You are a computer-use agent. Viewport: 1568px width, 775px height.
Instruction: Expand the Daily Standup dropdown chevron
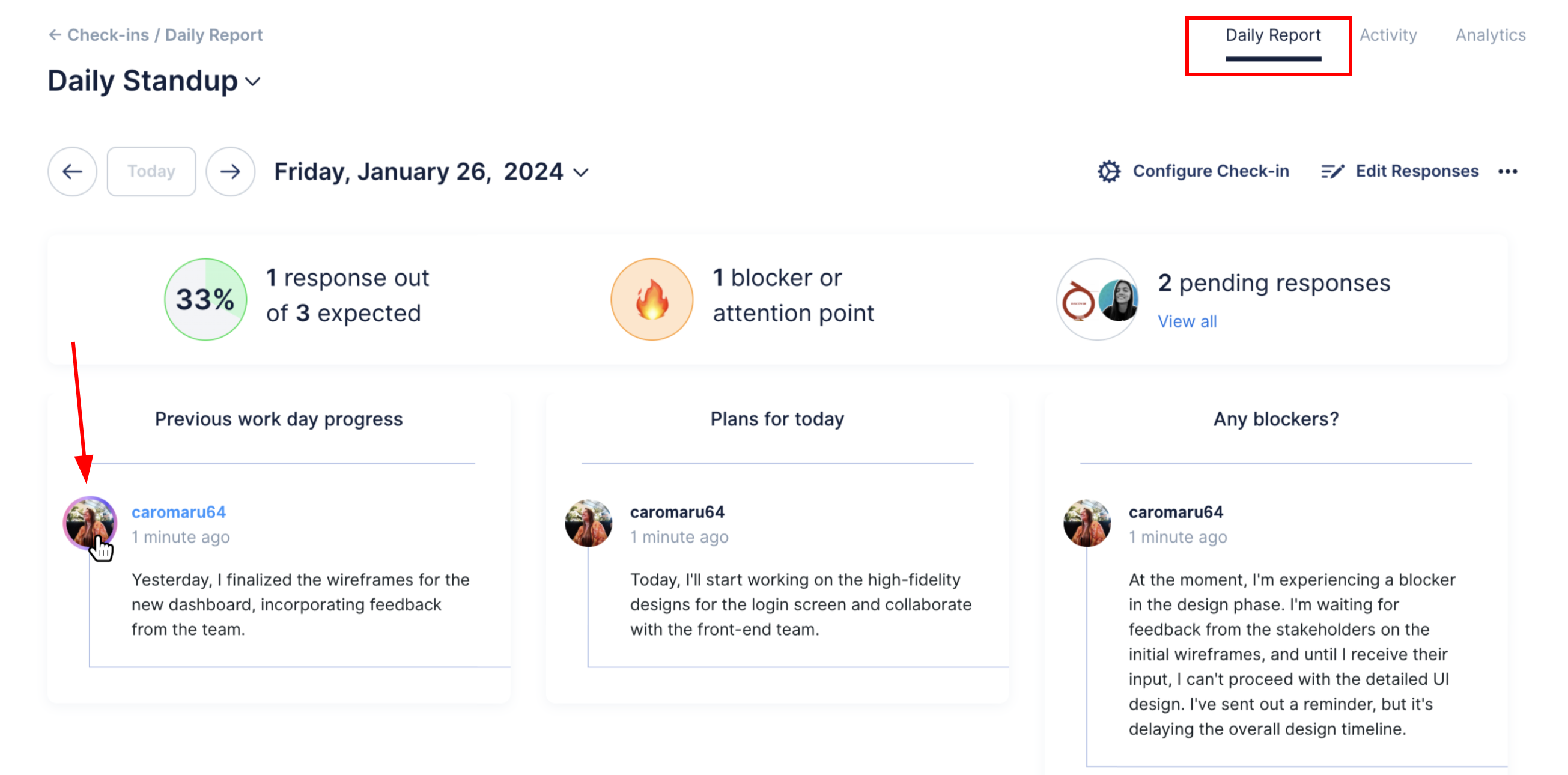tap(253, 82)
